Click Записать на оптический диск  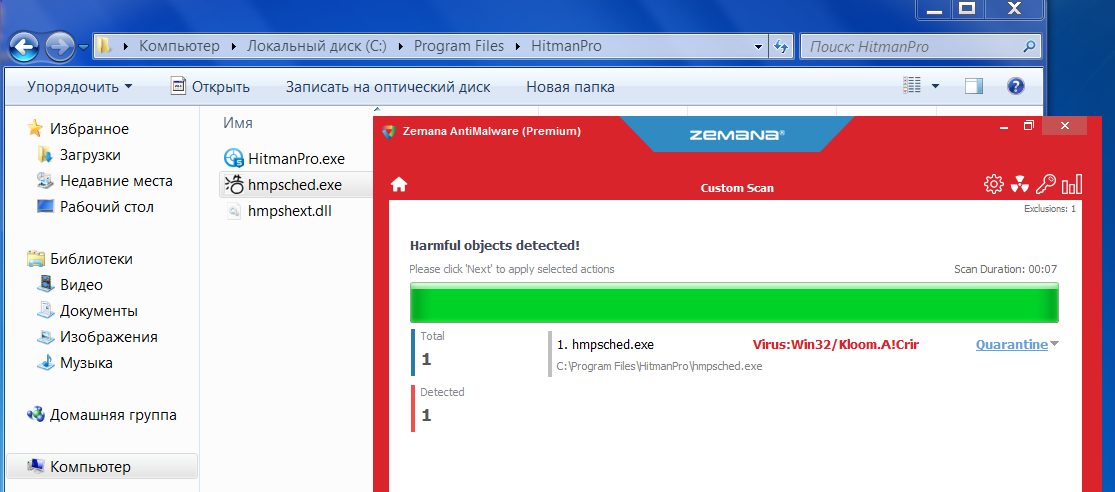coord(388,87)
